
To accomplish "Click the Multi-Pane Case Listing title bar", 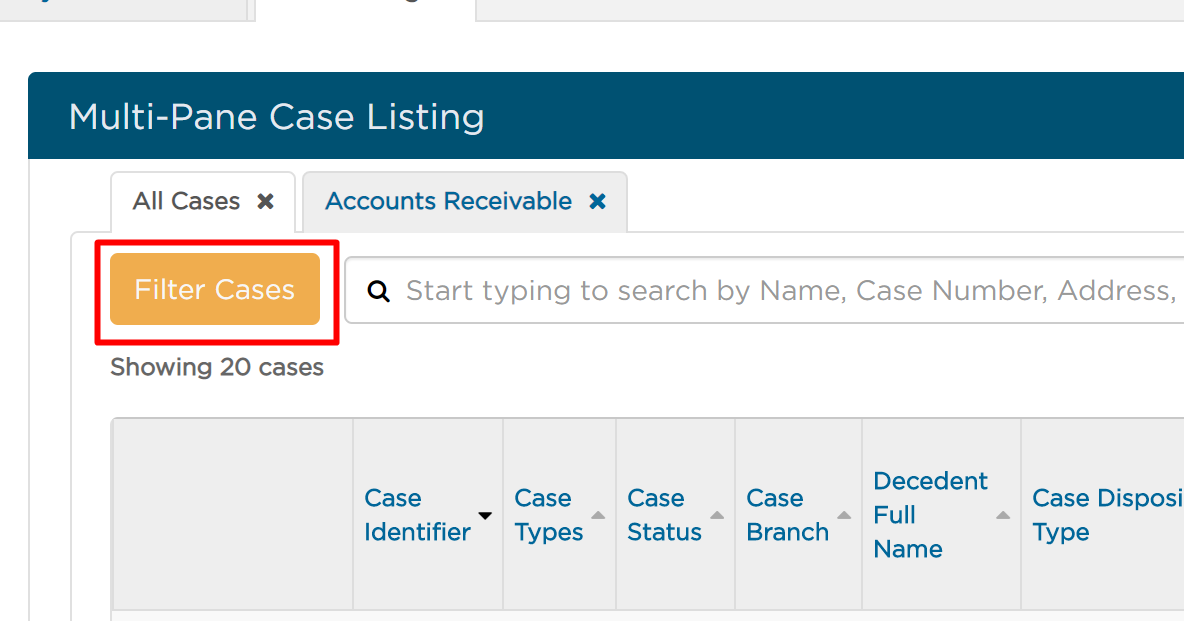I will pyautogui.click(x=606, y=116).
